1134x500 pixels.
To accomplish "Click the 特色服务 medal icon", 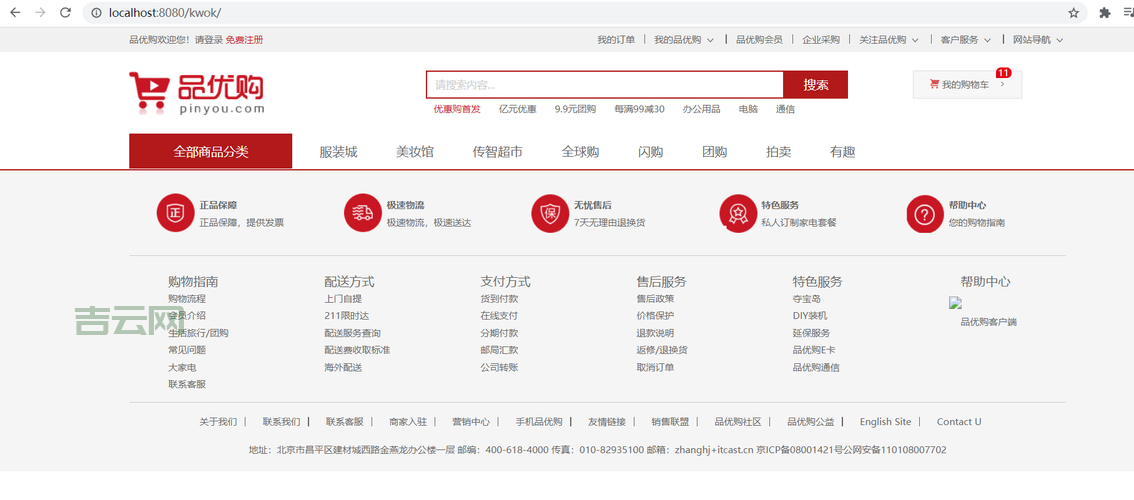I will click(x=738, y=213).
